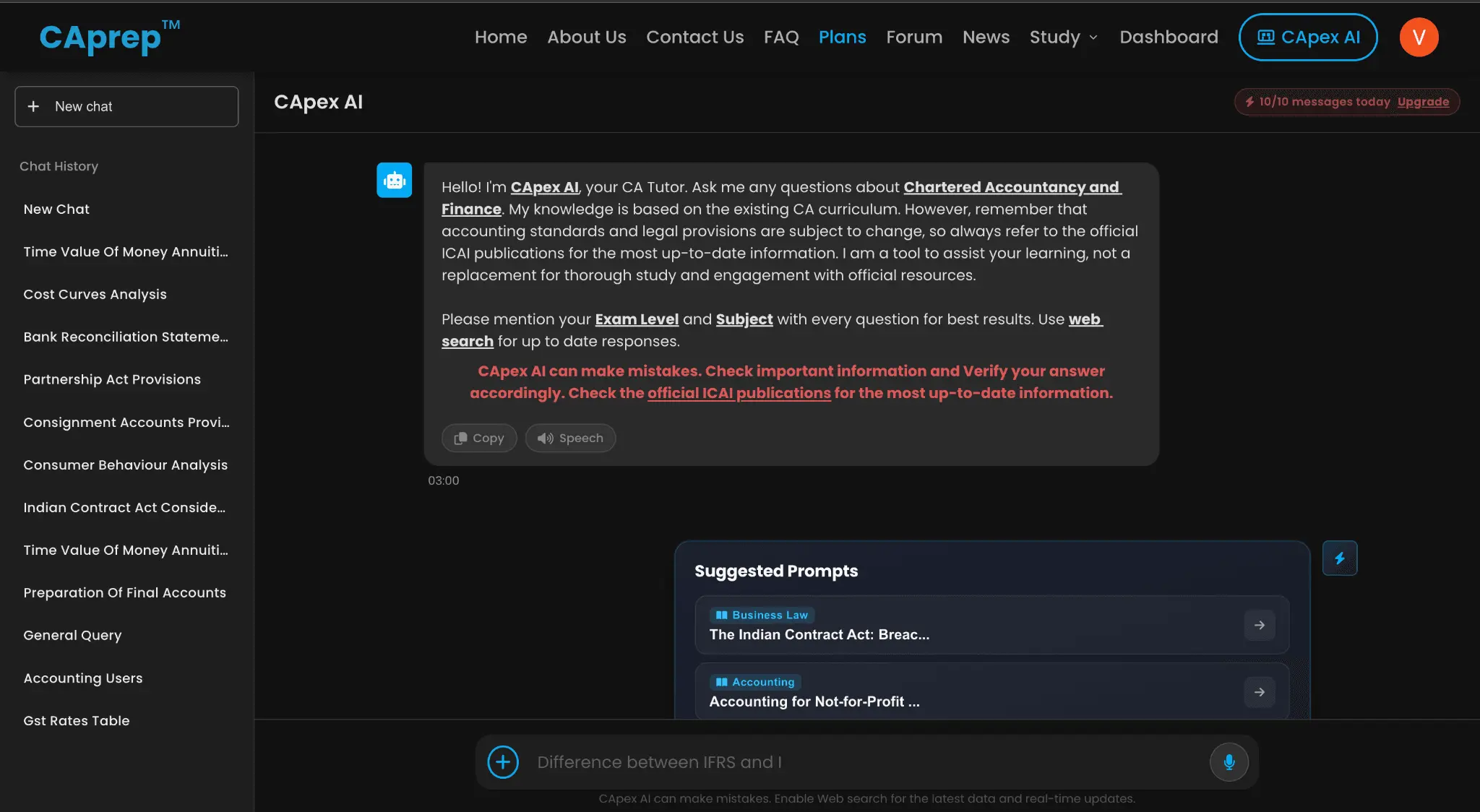Open the FAQ page
The image size is (1480, 812).
(781, 37)
